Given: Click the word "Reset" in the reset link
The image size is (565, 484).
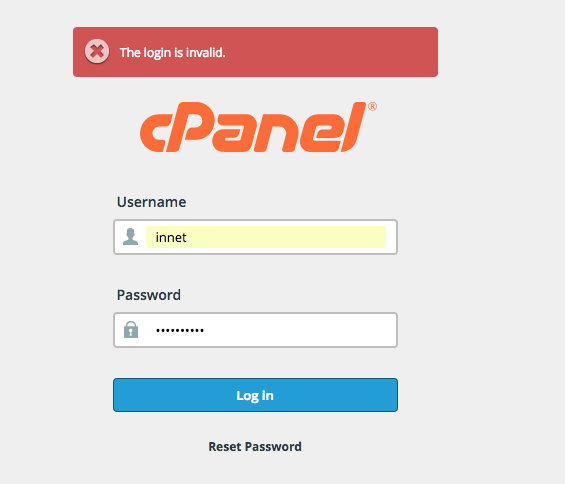Looking at the screenshot, I should tap(225, 447).
